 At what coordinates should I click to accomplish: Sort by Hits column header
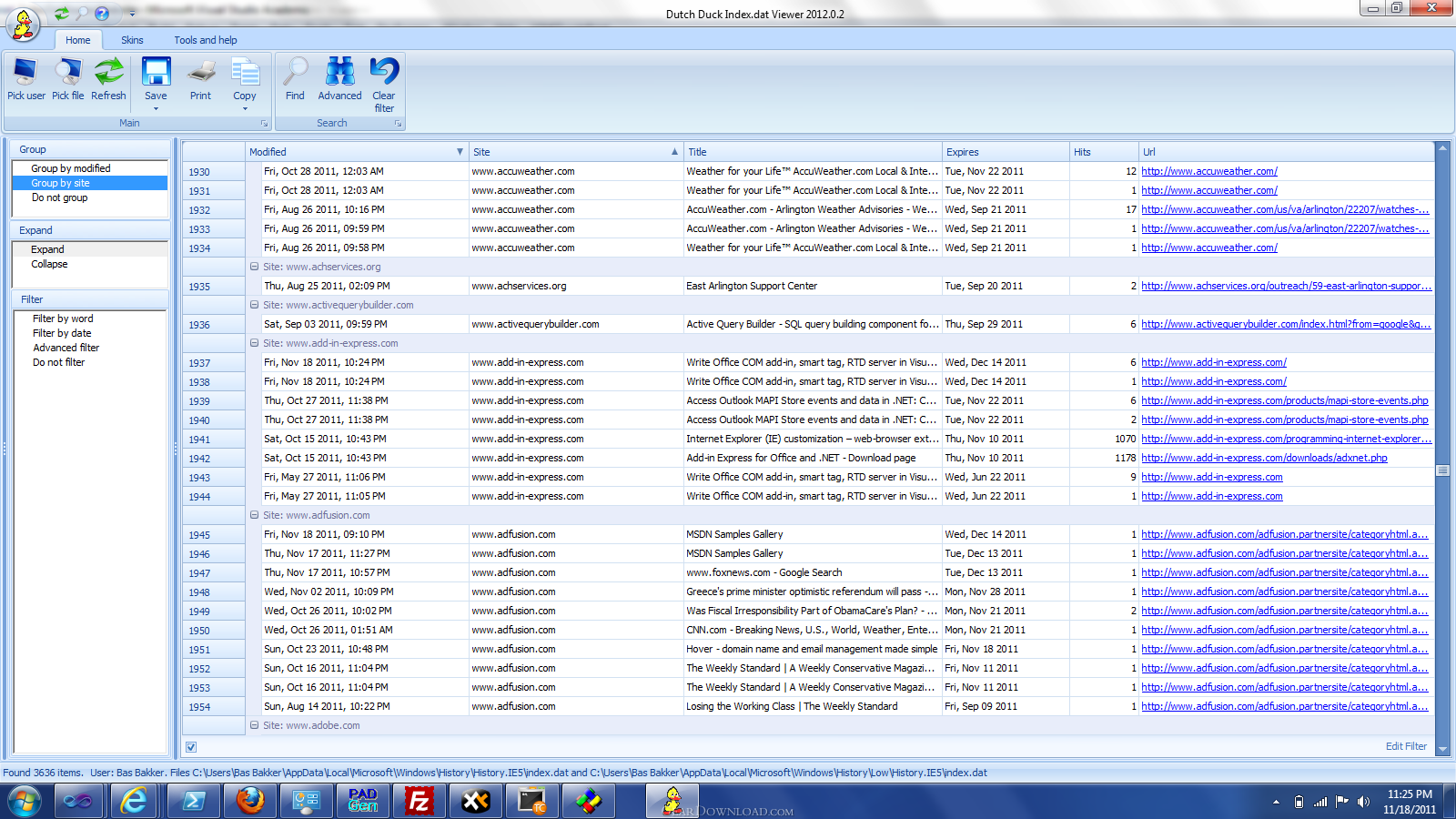(x=1104, y=152)
